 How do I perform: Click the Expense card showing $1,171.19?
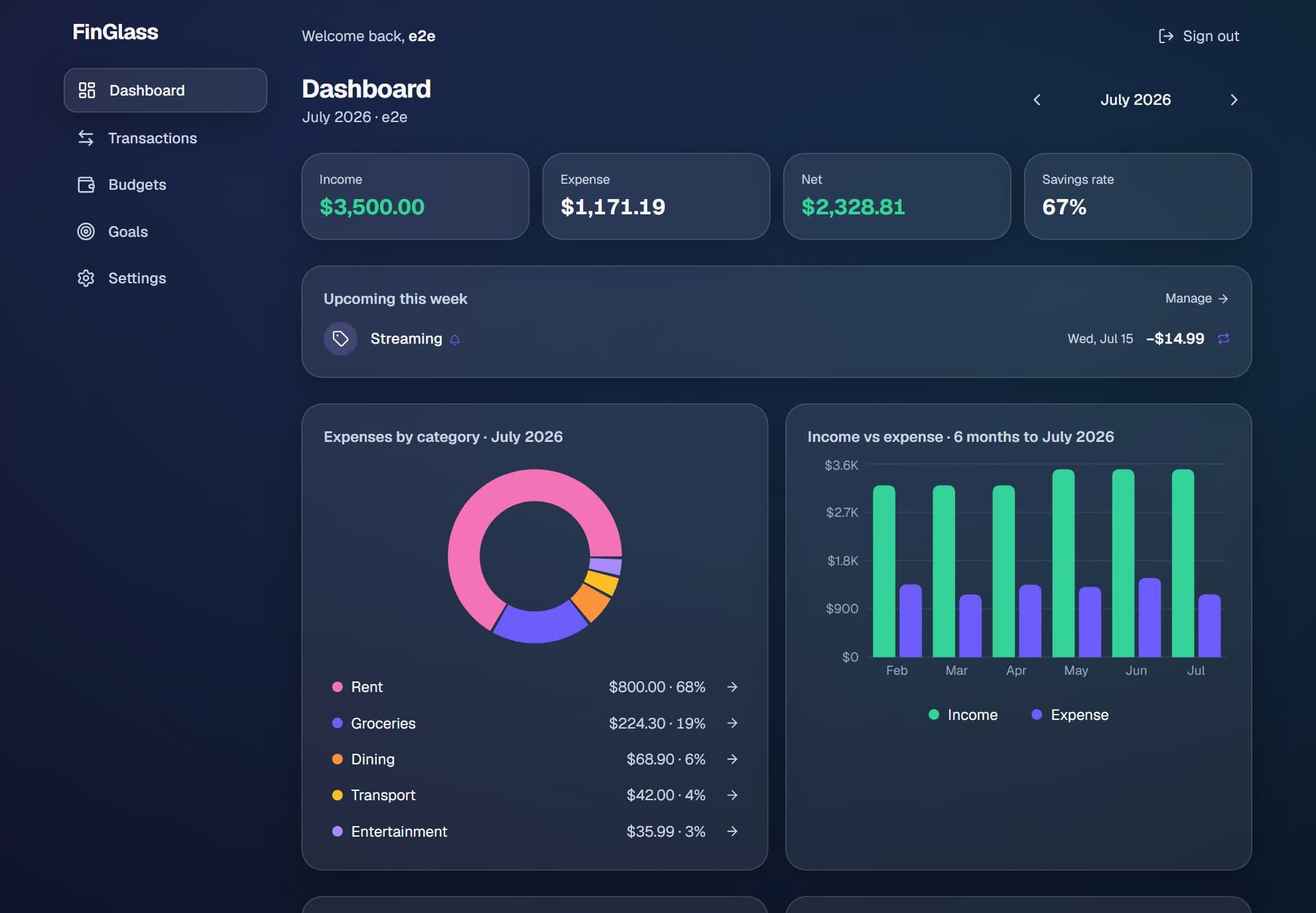[656, 196]
